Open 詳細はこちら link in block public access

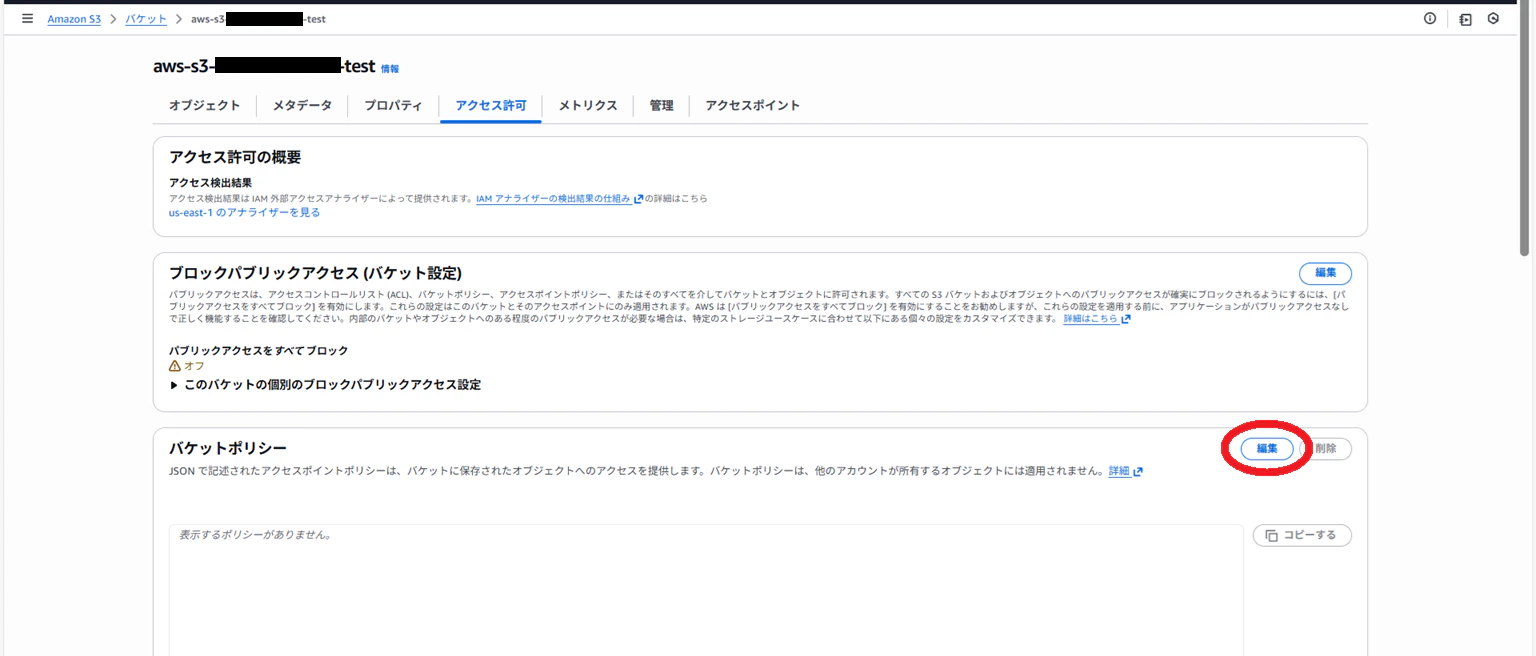click(1096, 319)
